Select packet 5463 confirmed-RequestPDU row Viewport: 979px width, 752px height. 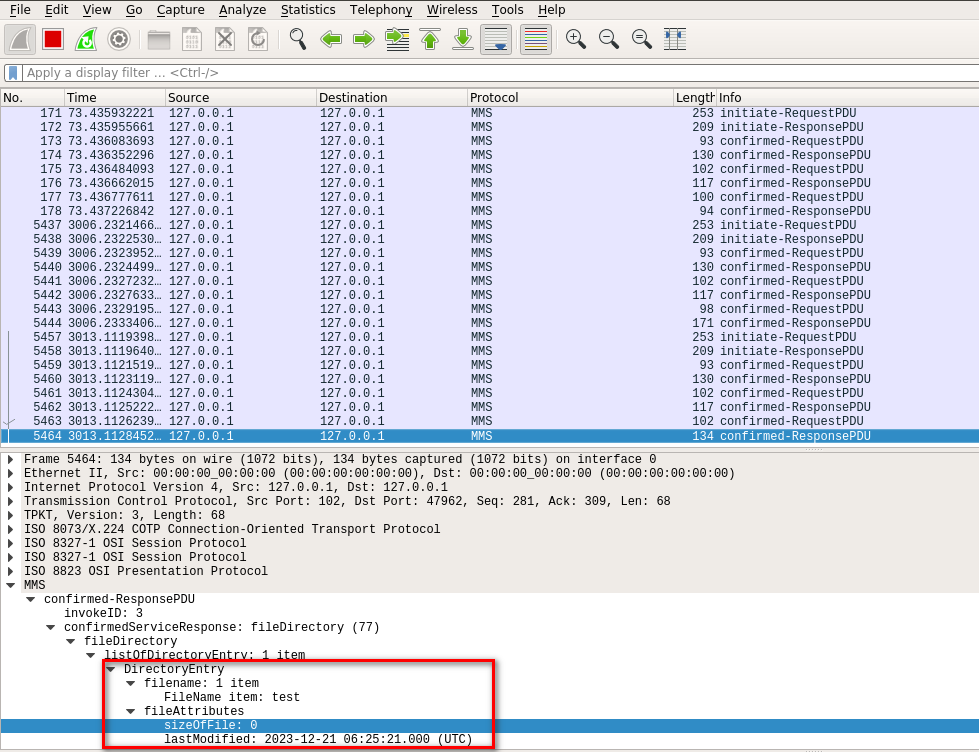pyautogui.click(x=490, y=421)
